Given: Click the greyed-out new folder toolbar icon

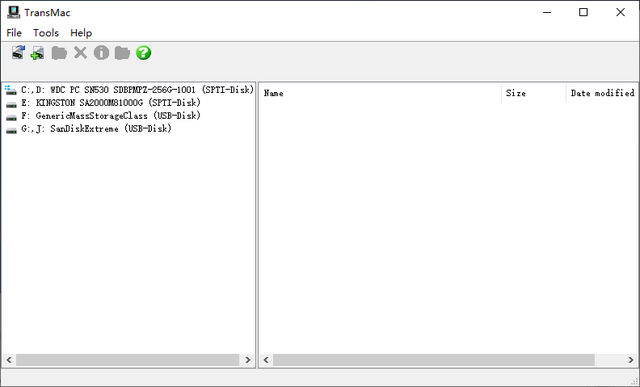Looking at the screenshot, I should [59, 53].
